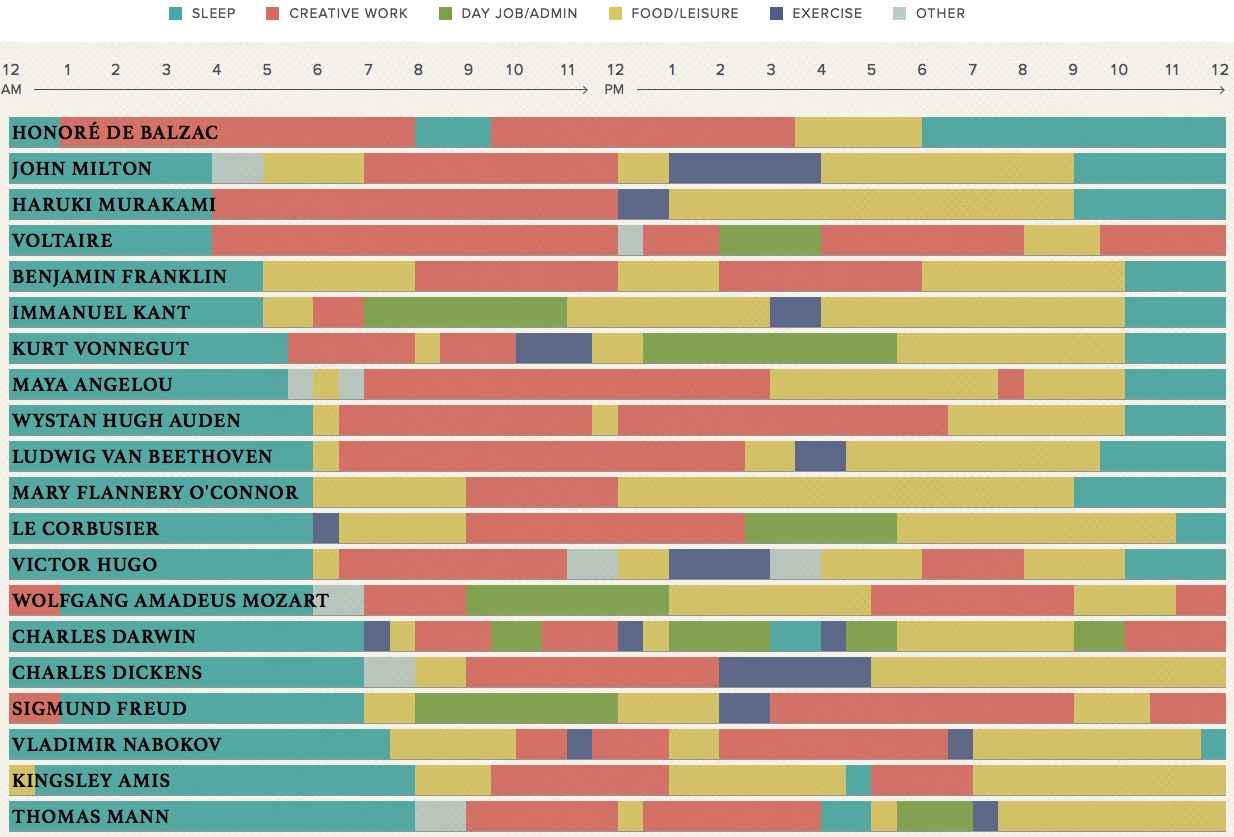Click Kingsley Amis's short teal afternoon sleep segment
The width and height of the screenshot is (1234, 837).
[858, 780]
